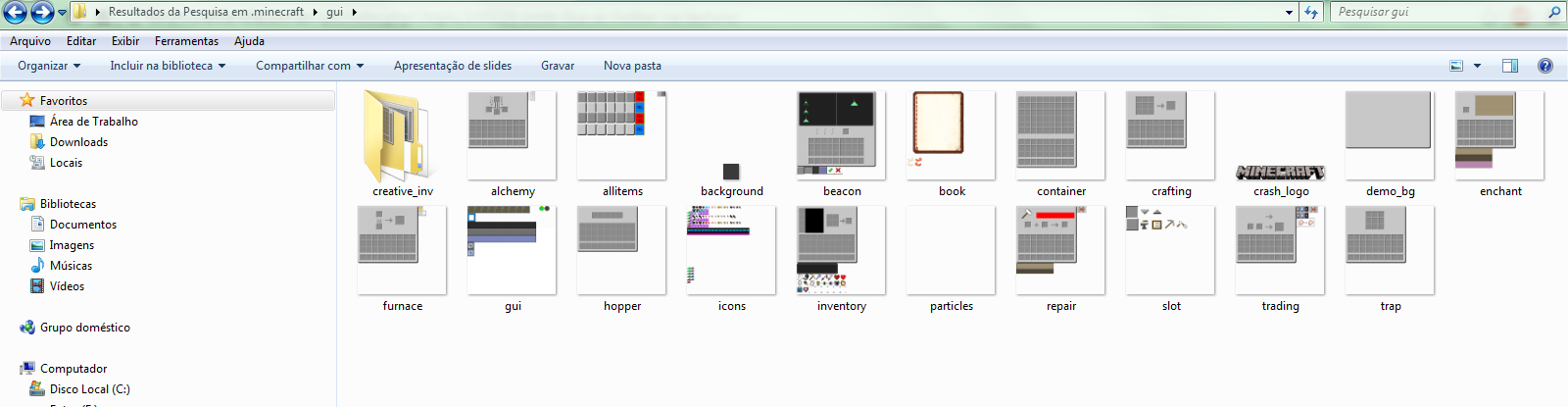Select Favoritos in the navigation pane
The width and height of the screenshot is (1568, 407).
[64, 101]
